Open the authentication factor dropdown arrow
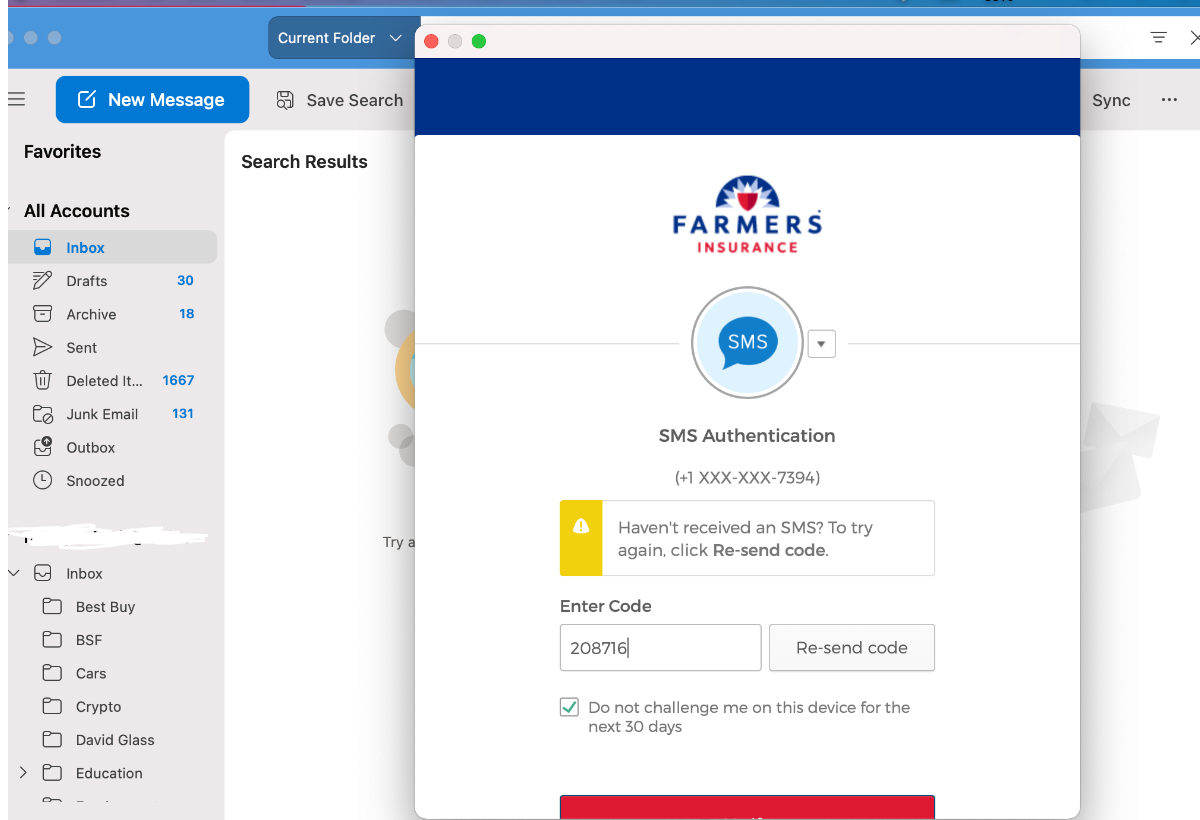This screenshot has height=820, width=1200. pos(821,343)
